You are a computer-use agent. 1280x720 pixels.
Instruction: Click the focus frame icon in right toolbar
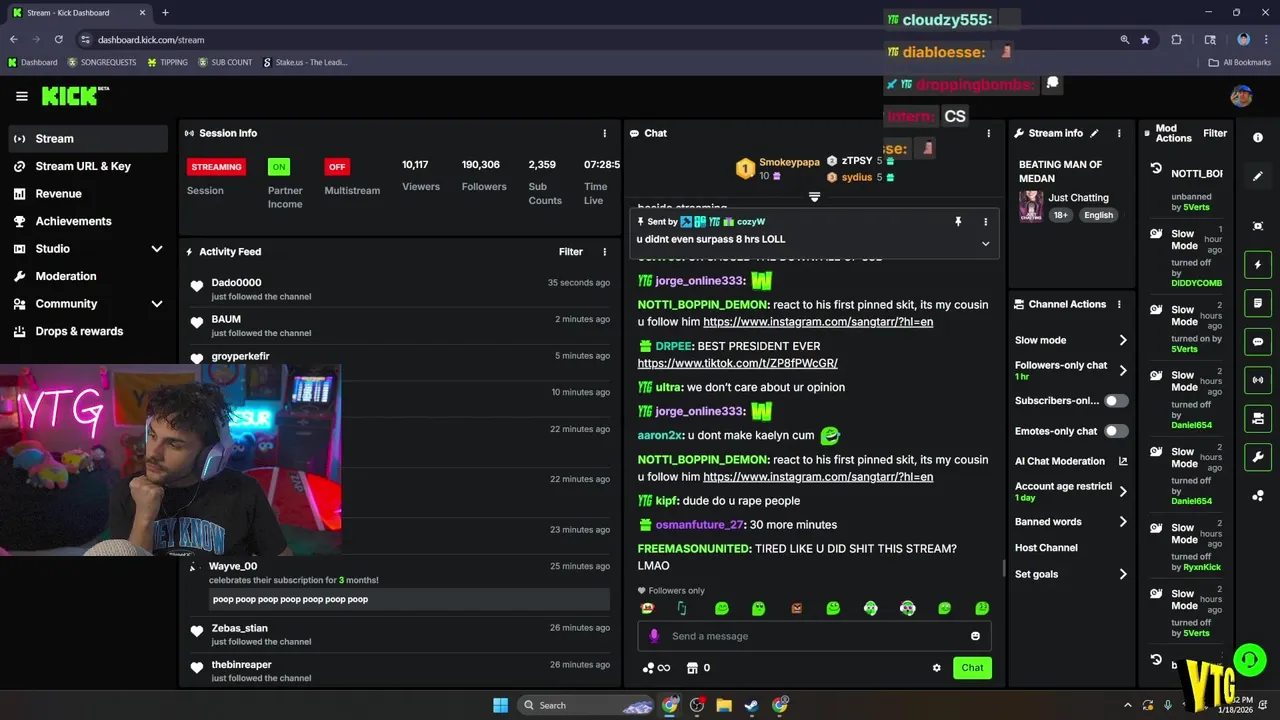pos(1258,227)
